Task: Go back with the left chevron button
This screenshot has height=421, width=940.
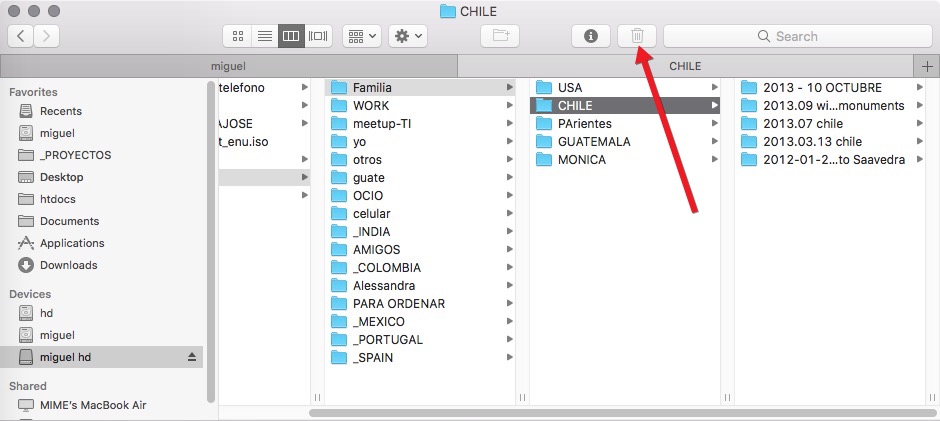Action: (20, 36)
